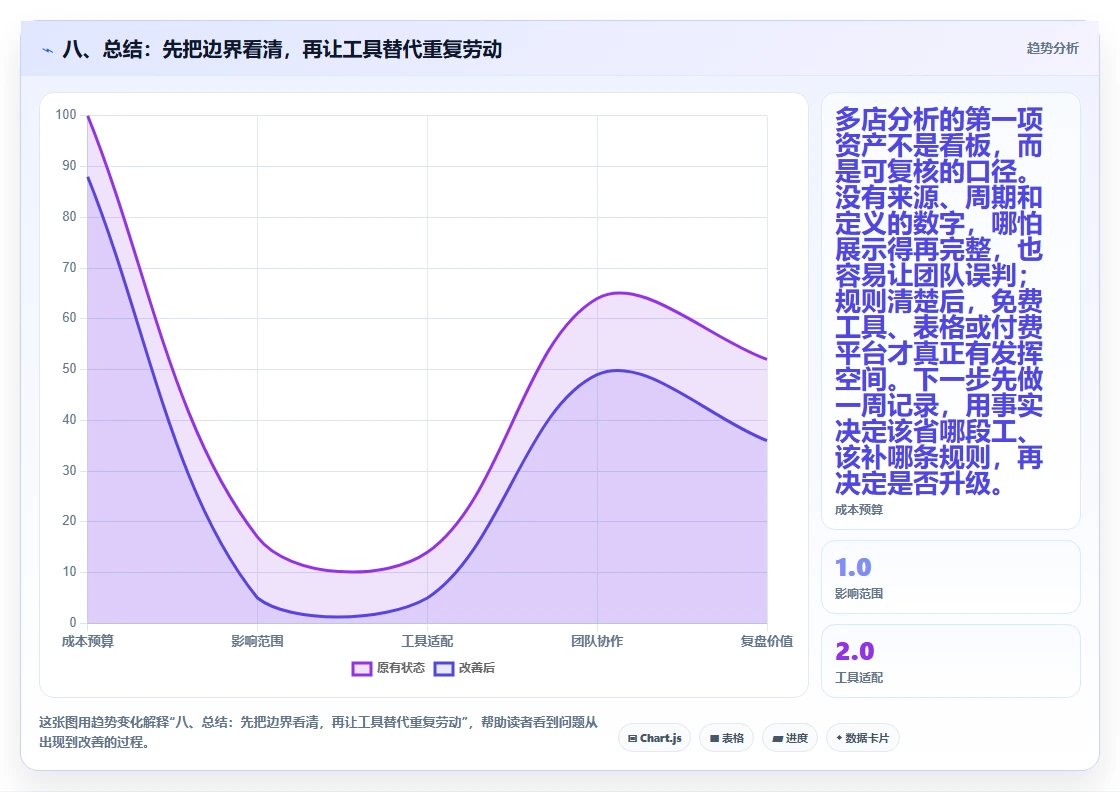Click the 0 y-axis value
Viewport: 1120px width, 792px height.
pos(73,623)
